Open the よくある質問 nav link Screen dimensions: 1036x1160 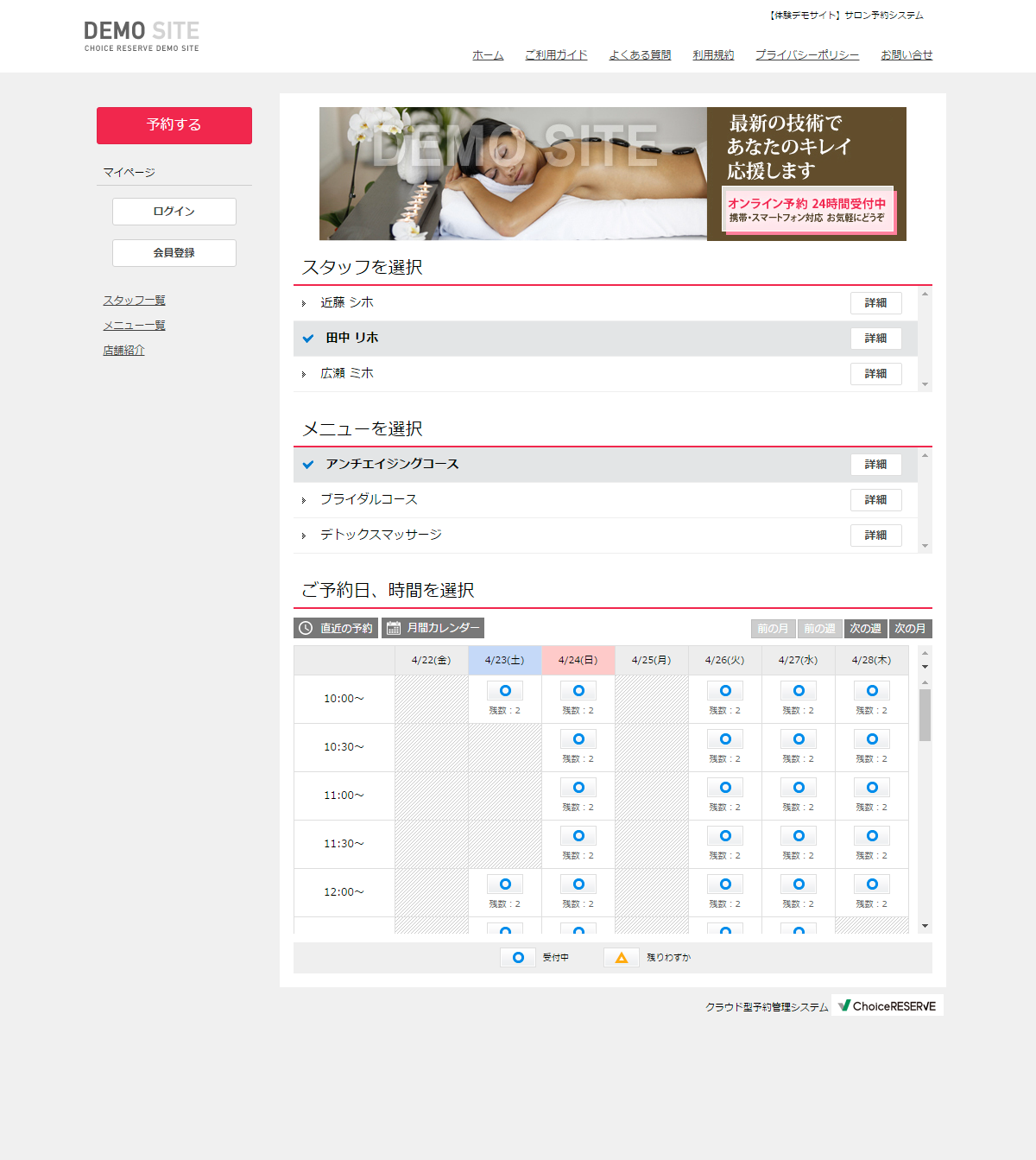[640, 55]
